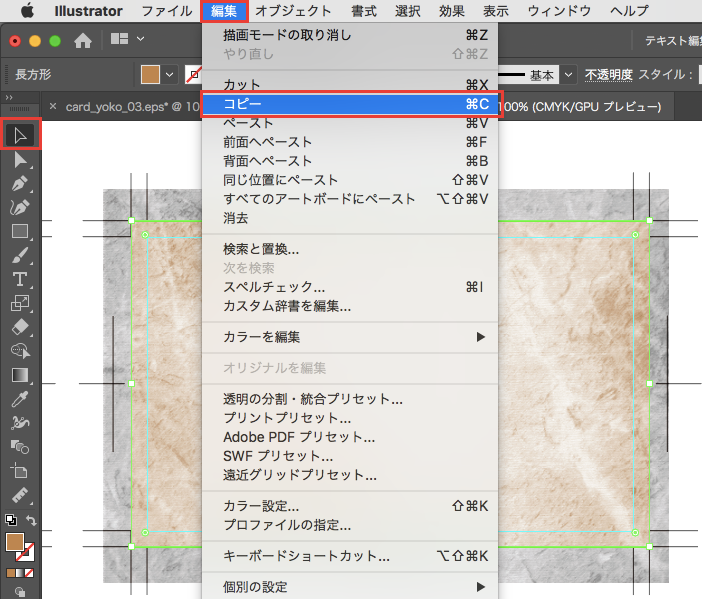Select the Type tool
702x599 pixels.
tap(20, 279)
